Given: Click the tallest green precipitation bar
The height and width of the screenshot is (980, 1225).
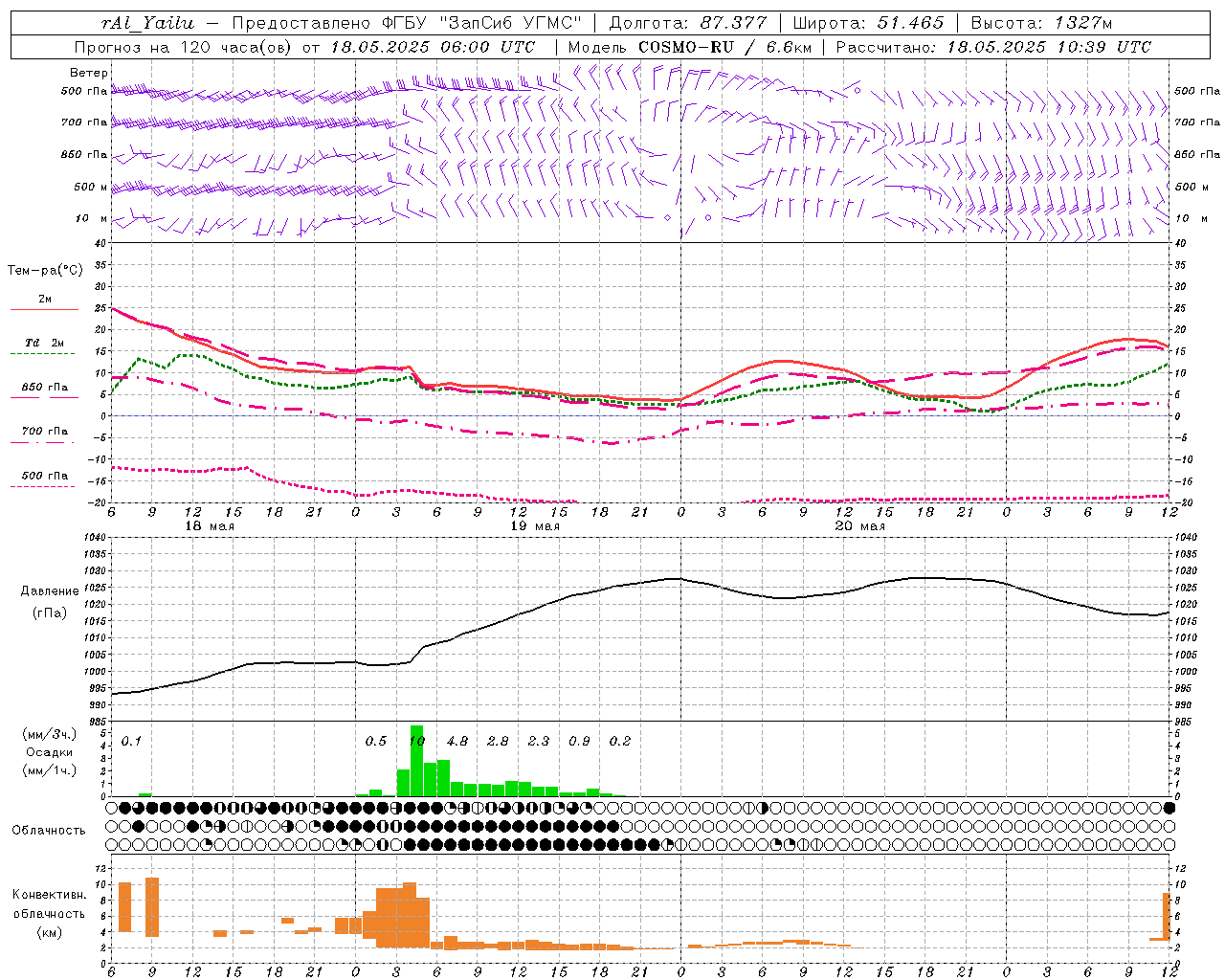Looking at the screenshot, I should pyautogui.click(x=416, y=761).
